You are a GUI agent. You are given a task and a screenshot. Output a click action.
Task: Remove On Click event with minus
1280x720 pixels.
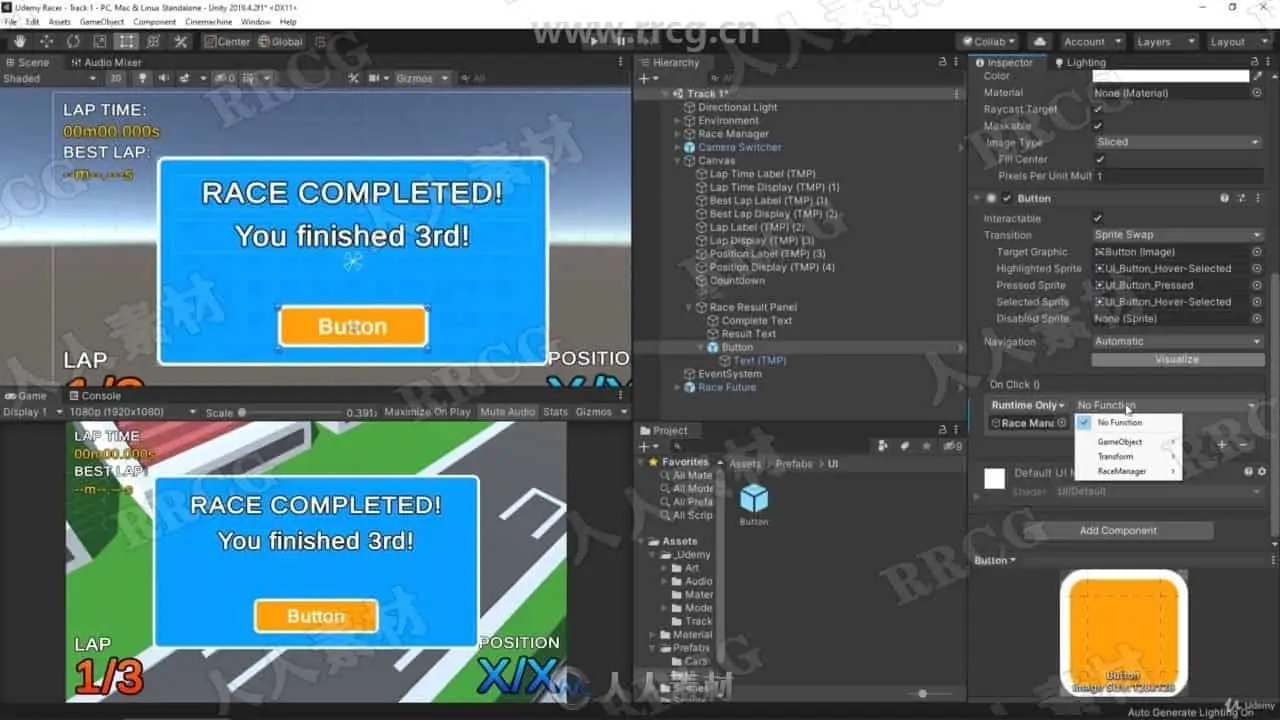tap(1243, 444)
